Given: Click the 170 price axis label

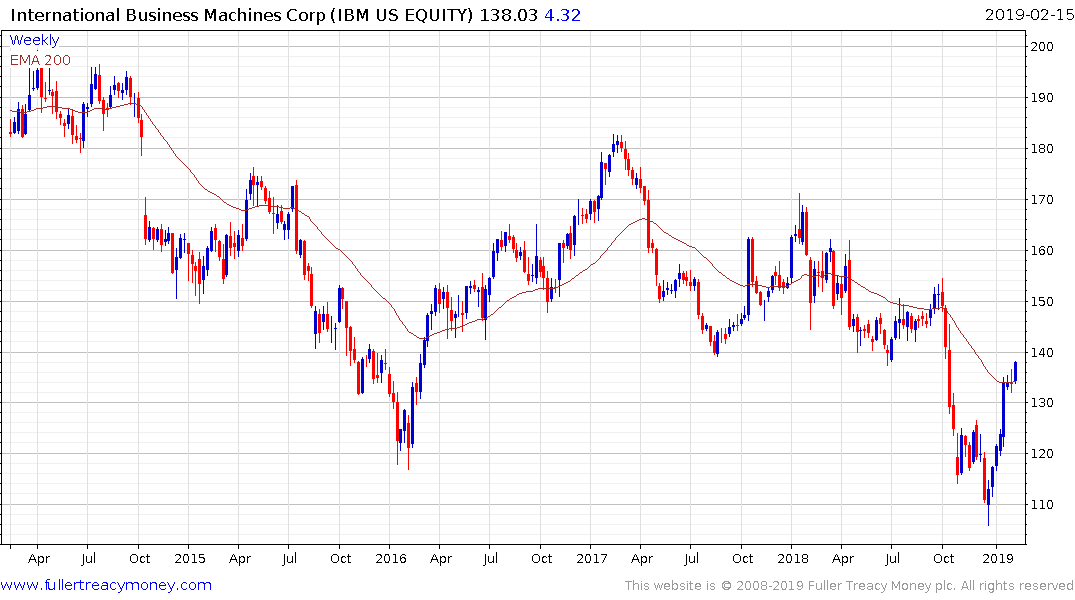Looking at the screenshot, I should [1041, 200].
